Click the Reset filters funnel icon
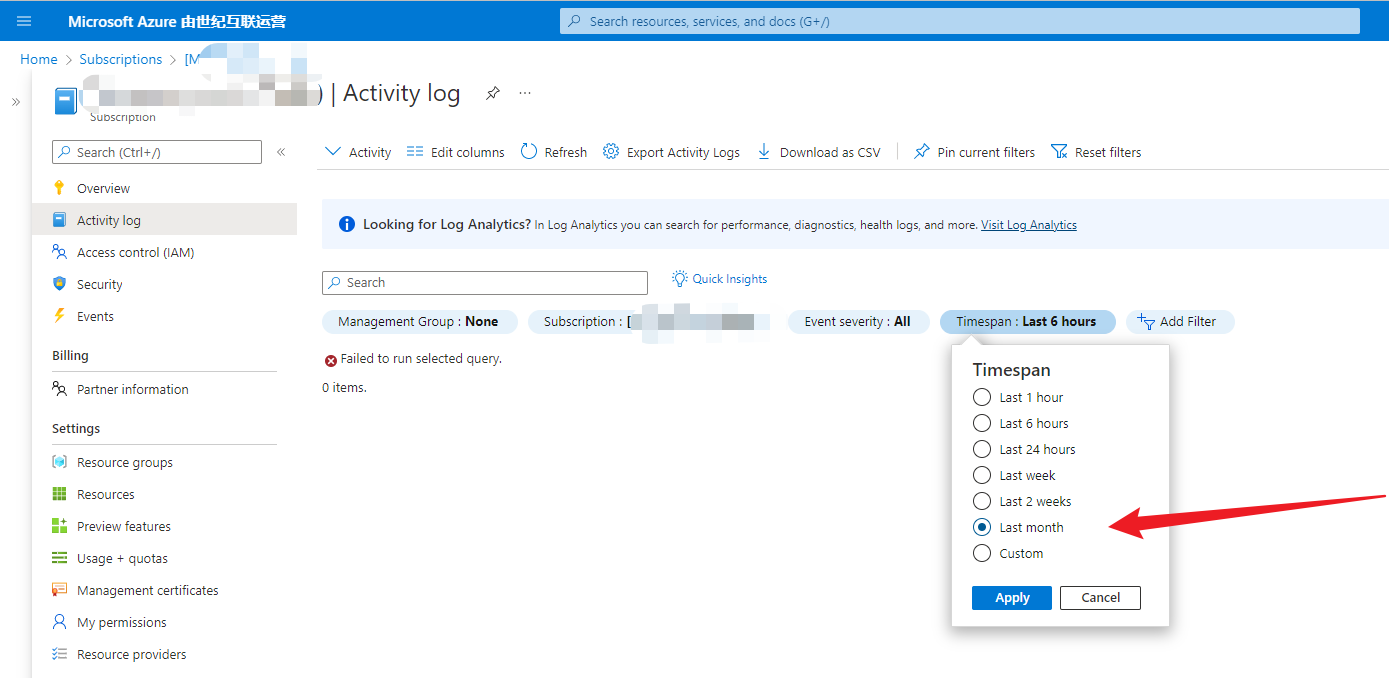This screenshot has height=678, width=1389. coord(1059,152)
